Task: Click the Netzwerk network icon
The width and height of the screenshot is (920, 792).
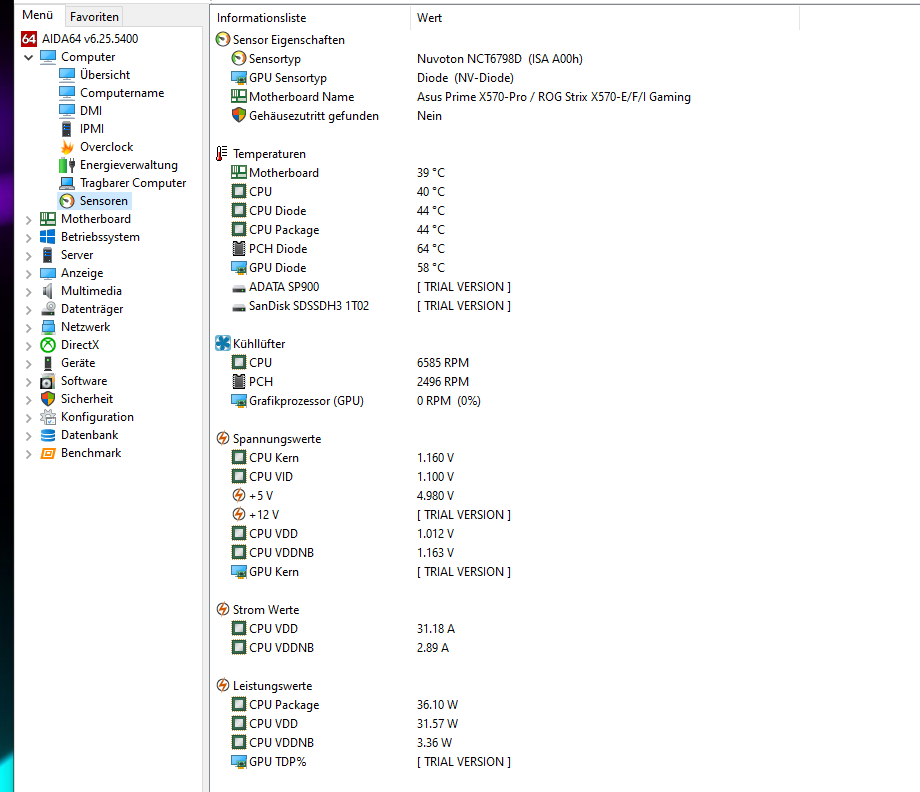Action: pos(48,327)
